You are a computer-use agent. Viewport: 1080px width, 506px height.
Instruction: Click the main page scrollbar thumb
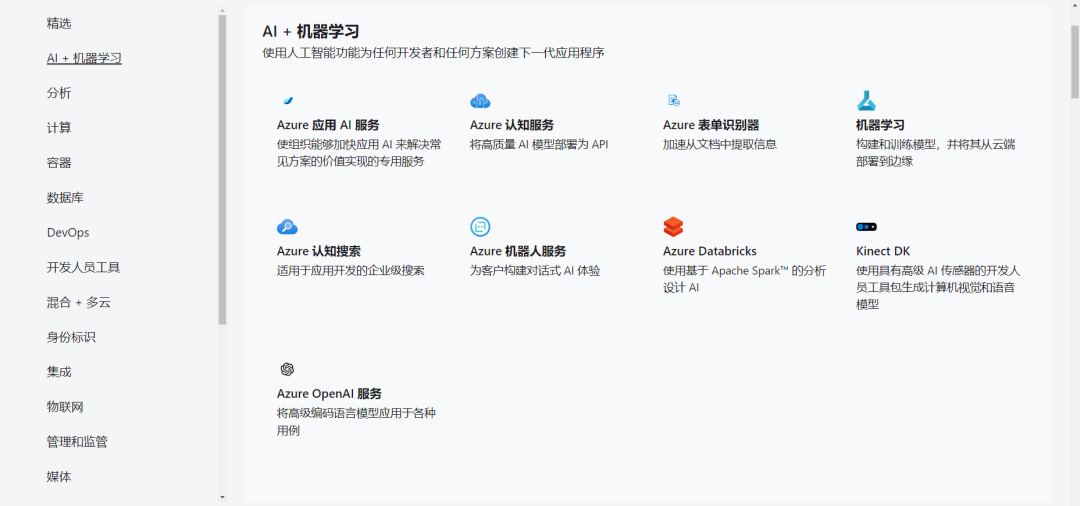pos(1074,61)
